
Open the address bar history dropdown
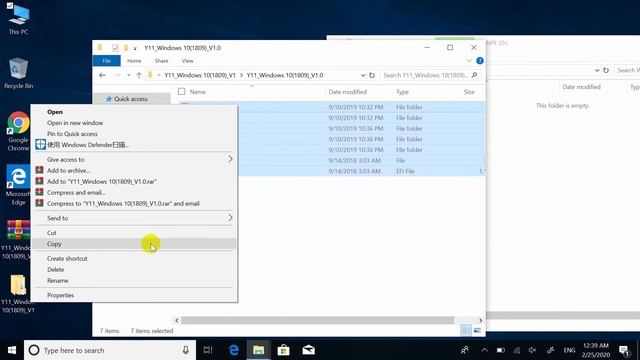[x=363, y=75]
